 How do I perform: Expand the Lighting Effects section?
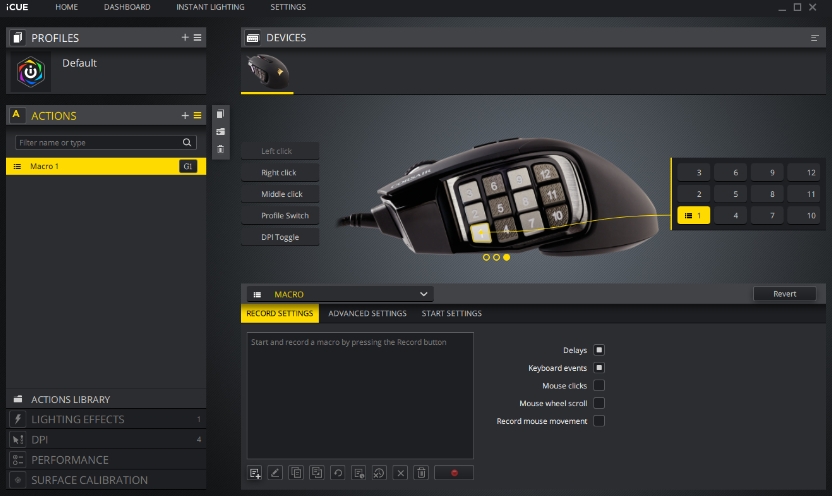point(106,419)
